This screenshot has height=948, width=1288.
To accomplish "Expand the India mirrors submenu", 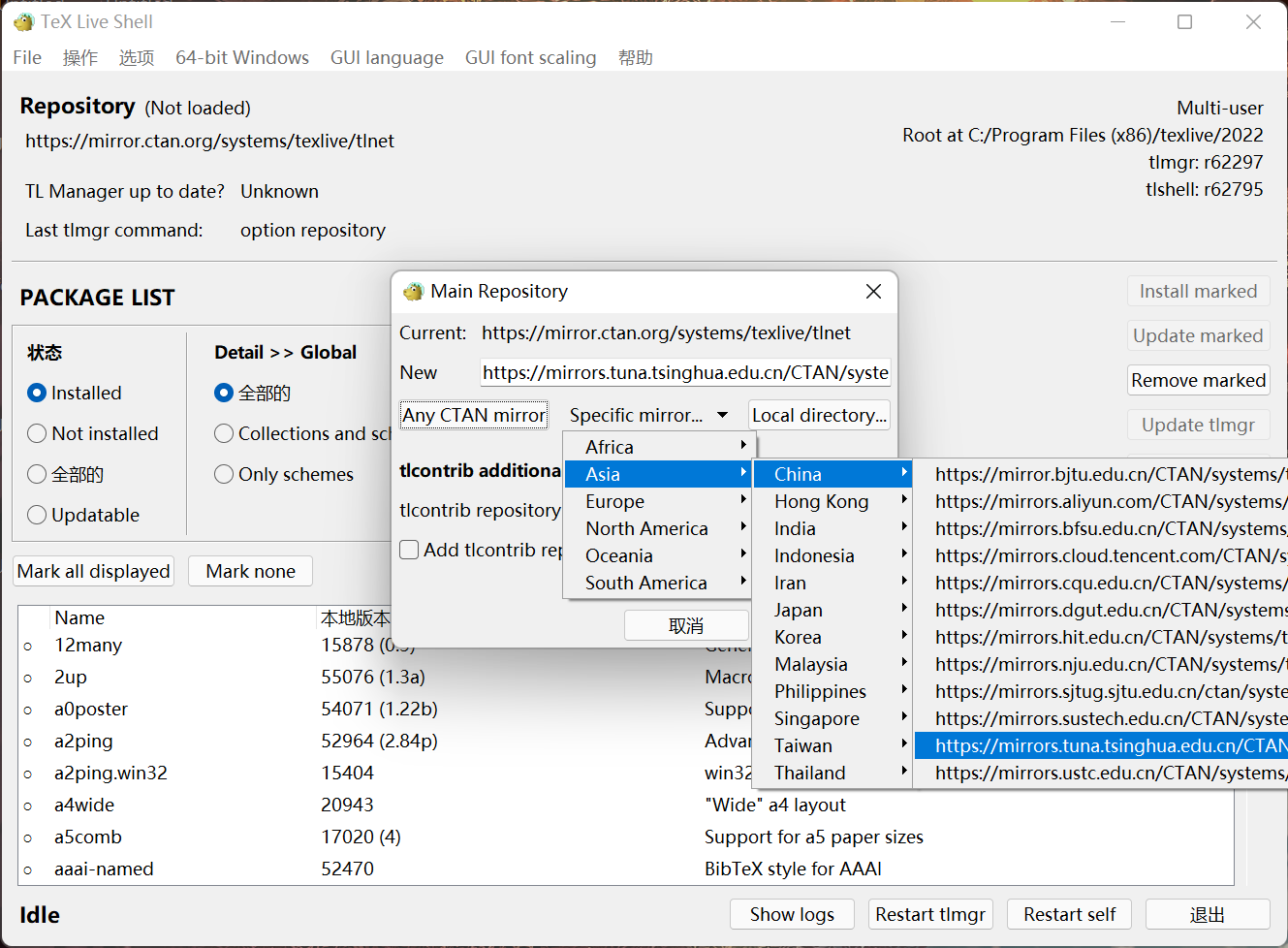I will click(x=833, y=528).
